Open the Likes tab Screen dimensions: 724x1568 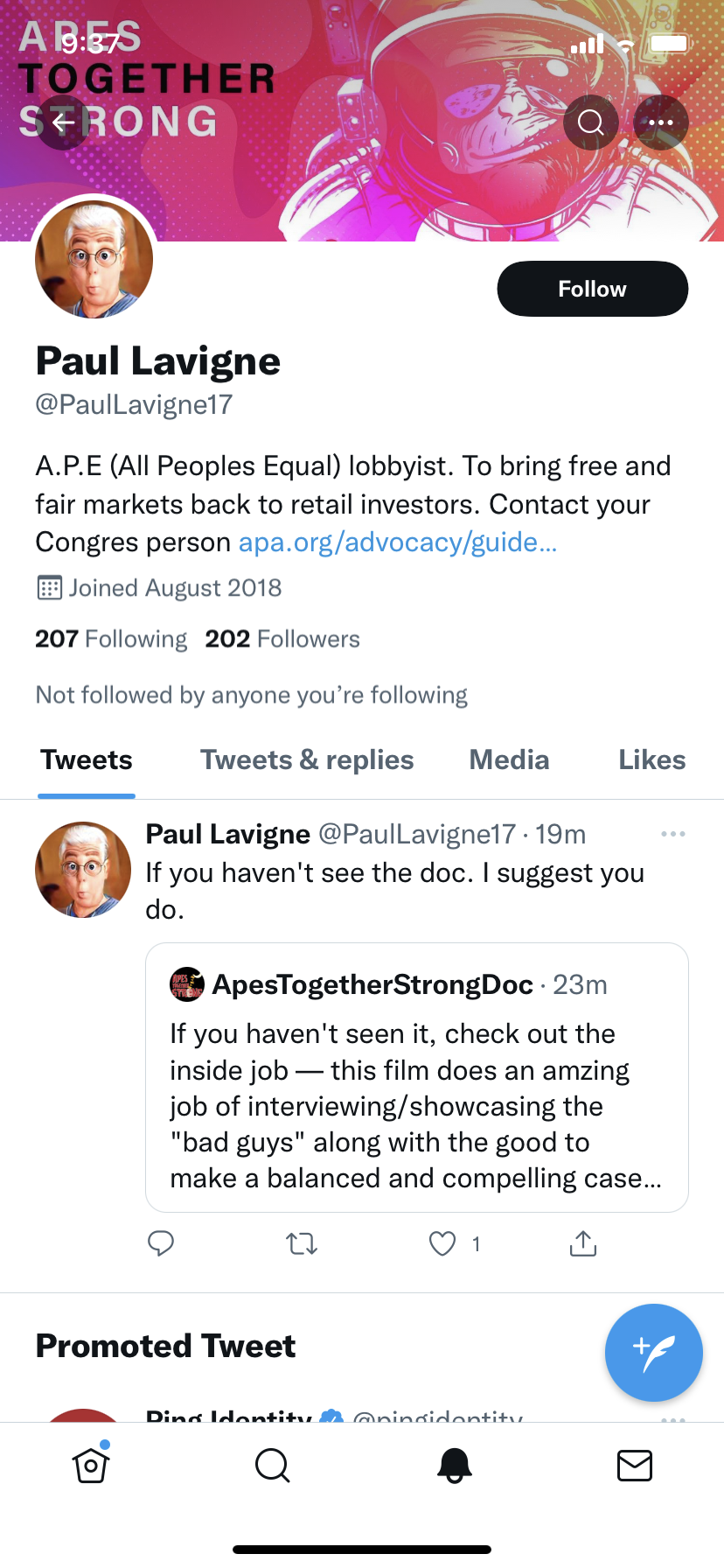[x=651, y=759]
